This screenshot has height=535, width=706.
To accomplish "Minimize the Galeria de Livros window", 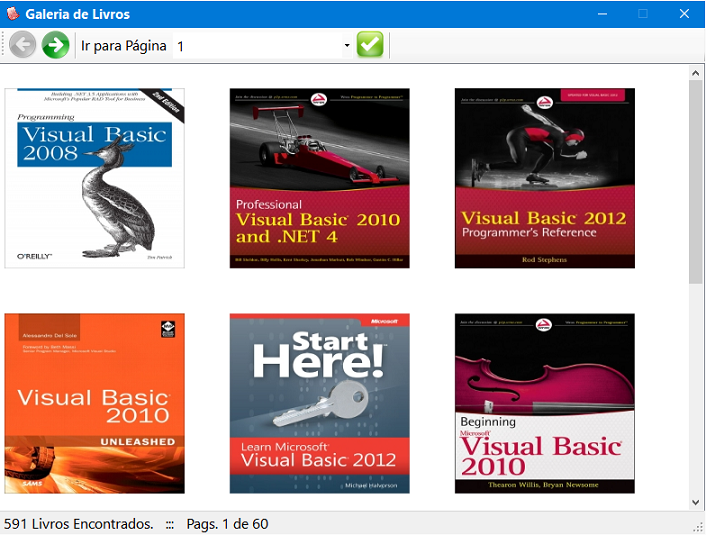I will coord(602,14).
